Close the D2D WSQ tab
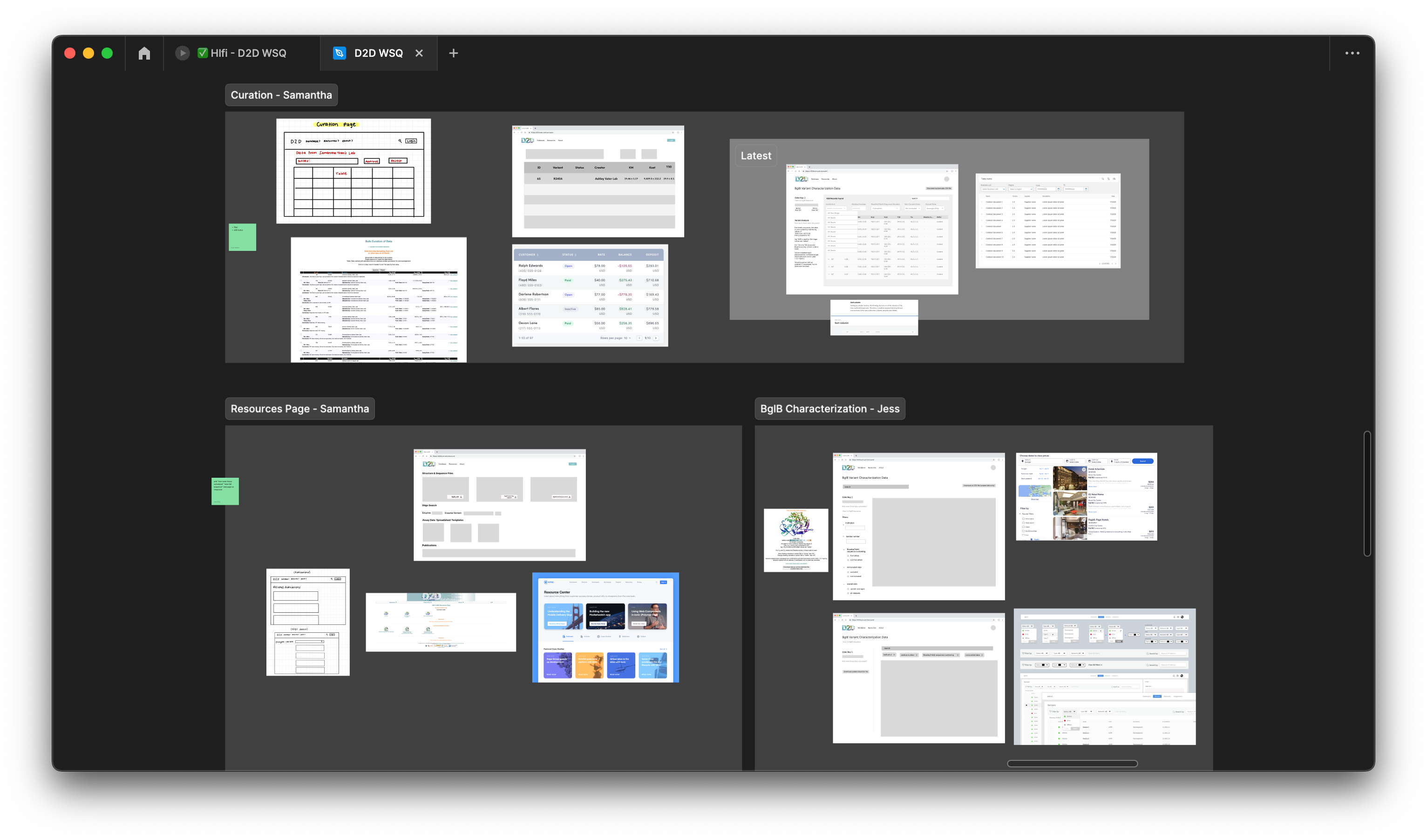The width and height of the screenshot is (1427, 840). pyautogui.click(x=419, y=53)
